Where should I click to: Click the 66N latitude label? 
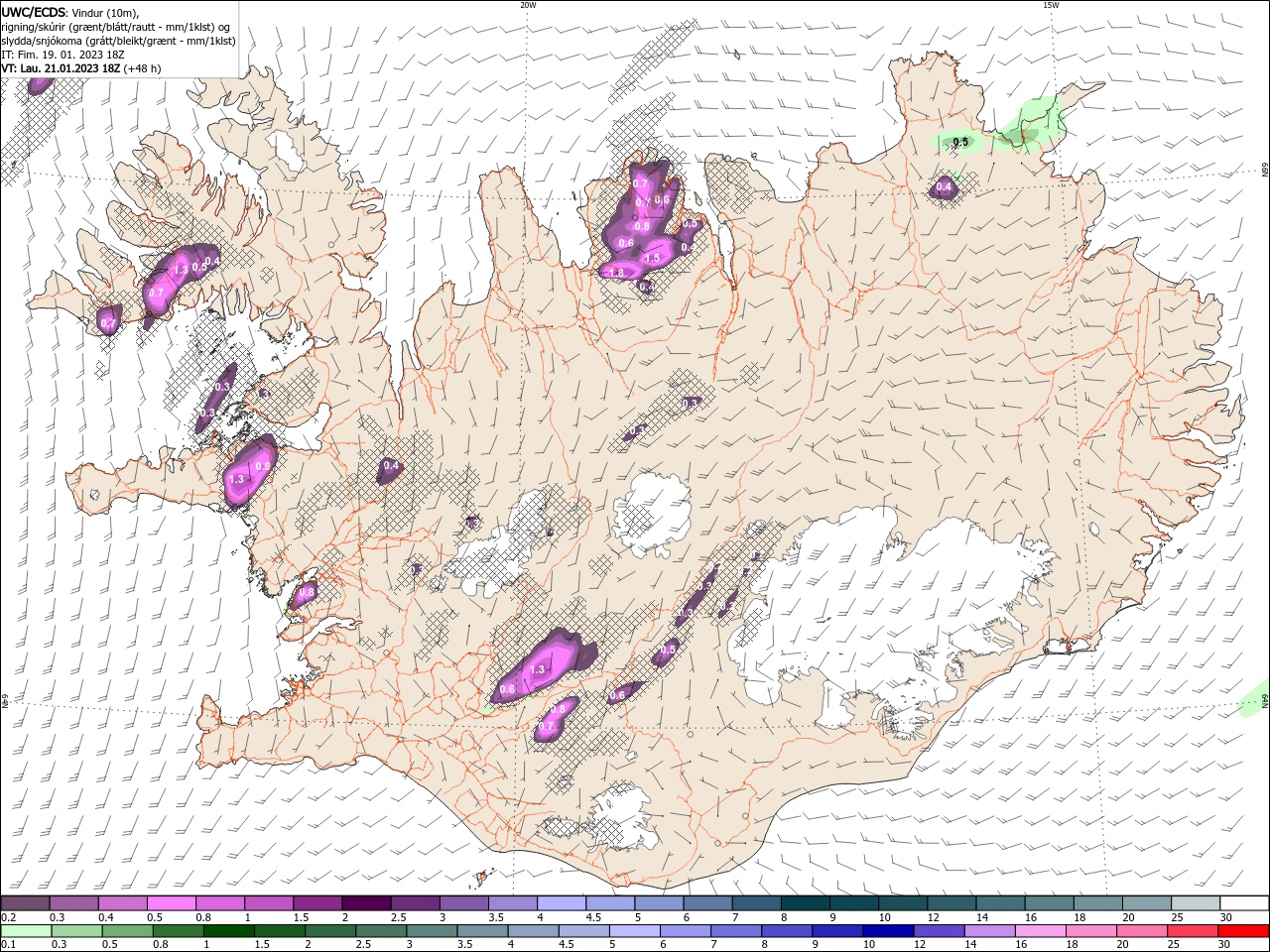click(x=1264, y=171)
